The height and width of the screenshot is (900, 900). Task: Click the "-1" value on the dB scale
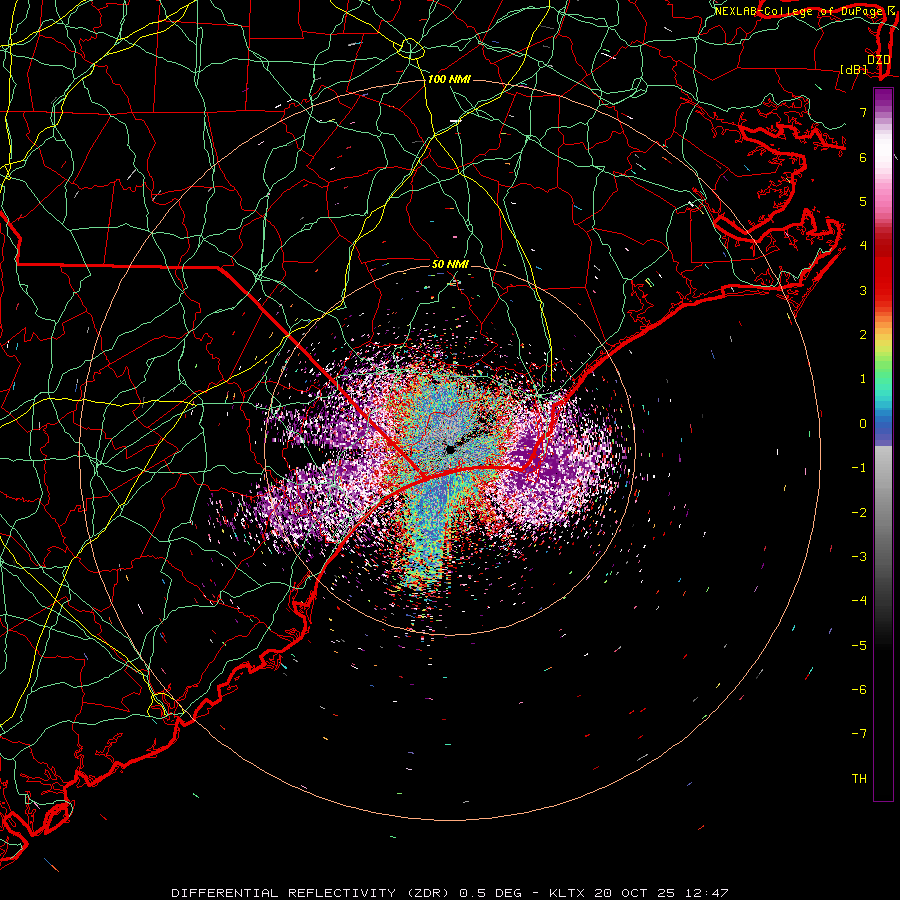tap(859, 468)
